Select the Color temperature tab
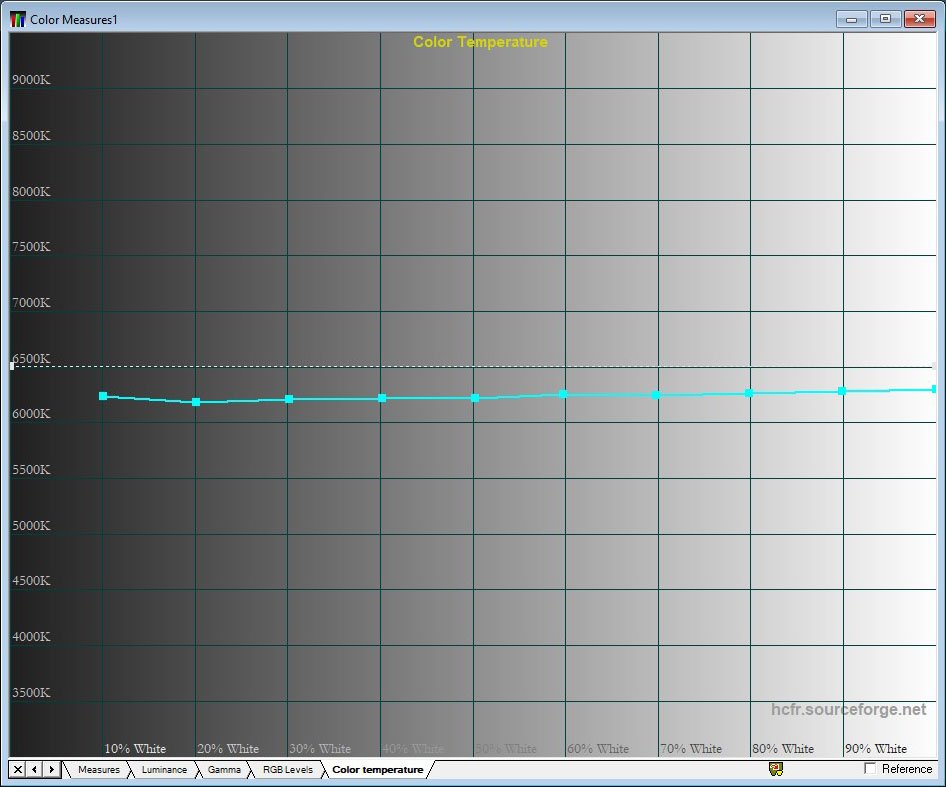Screen dimensions: 946x787 pos(377,770)
